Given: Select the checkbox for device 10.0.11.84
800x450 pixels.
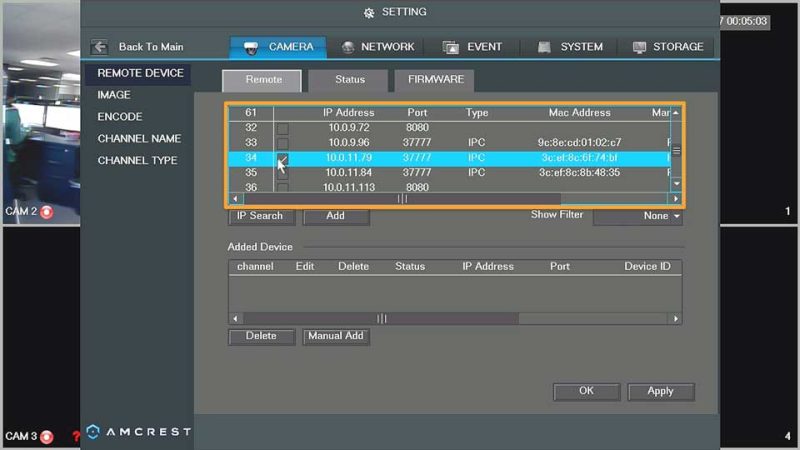Looking at the screenshot, I should pyautogui.click(x=283, y=173).
